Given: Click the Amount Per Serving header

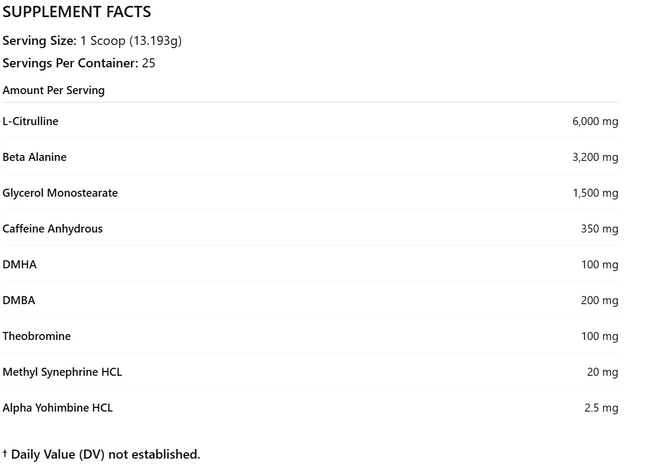Looking at the screenshot, I should point(53,90).
